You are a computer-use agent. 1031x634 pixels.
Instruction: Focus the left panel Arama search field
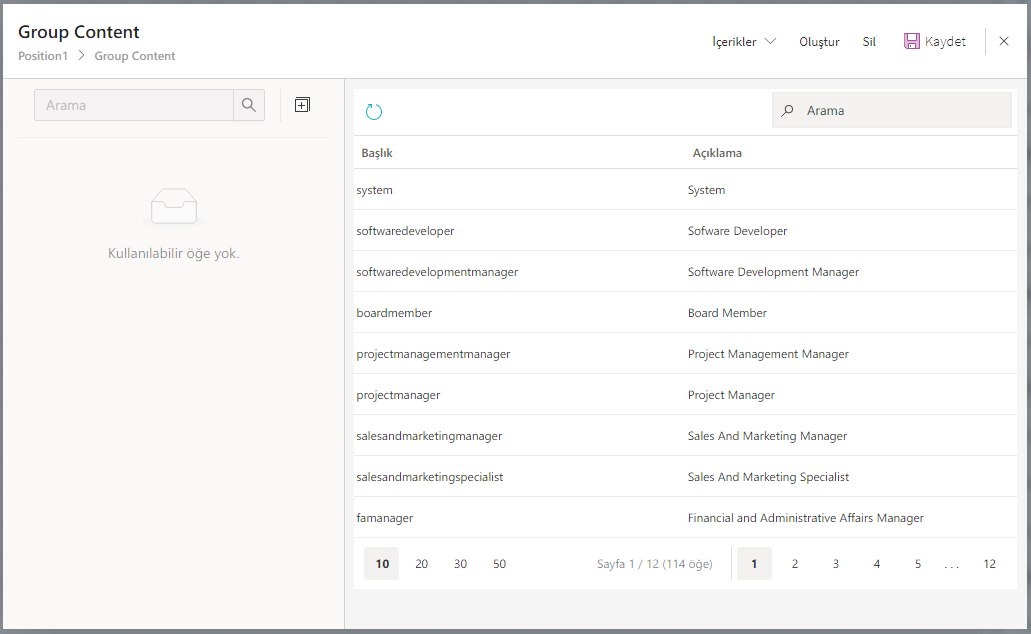(134, 105)
